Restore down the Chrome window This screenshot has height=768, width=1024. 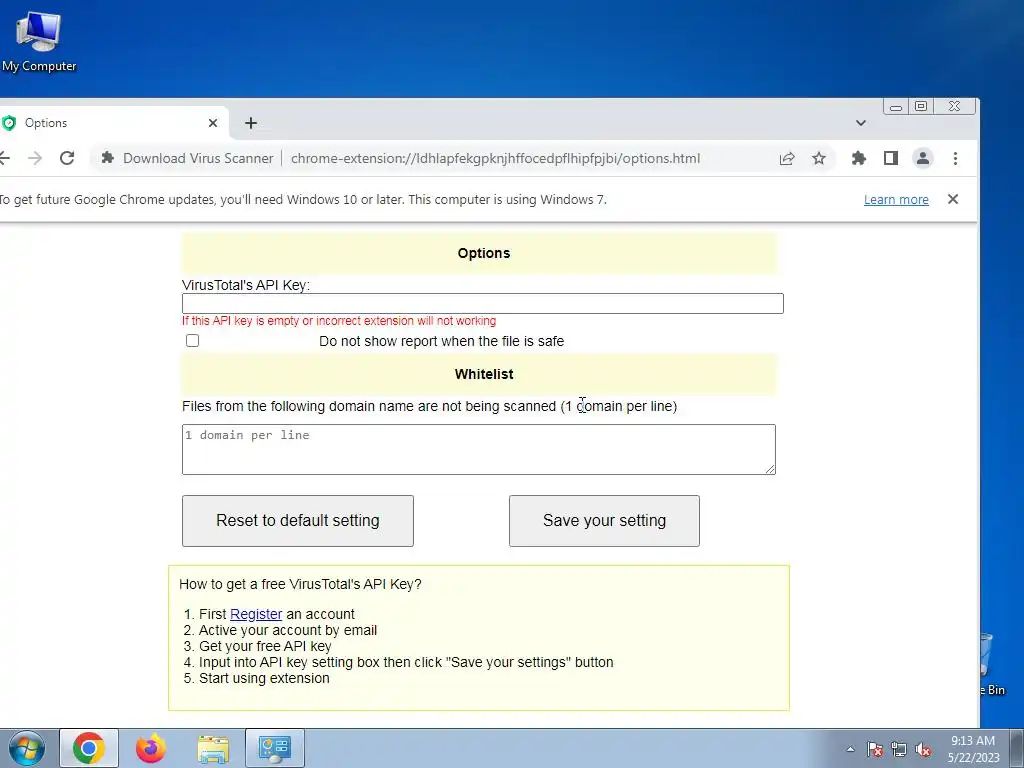point(921,106)
